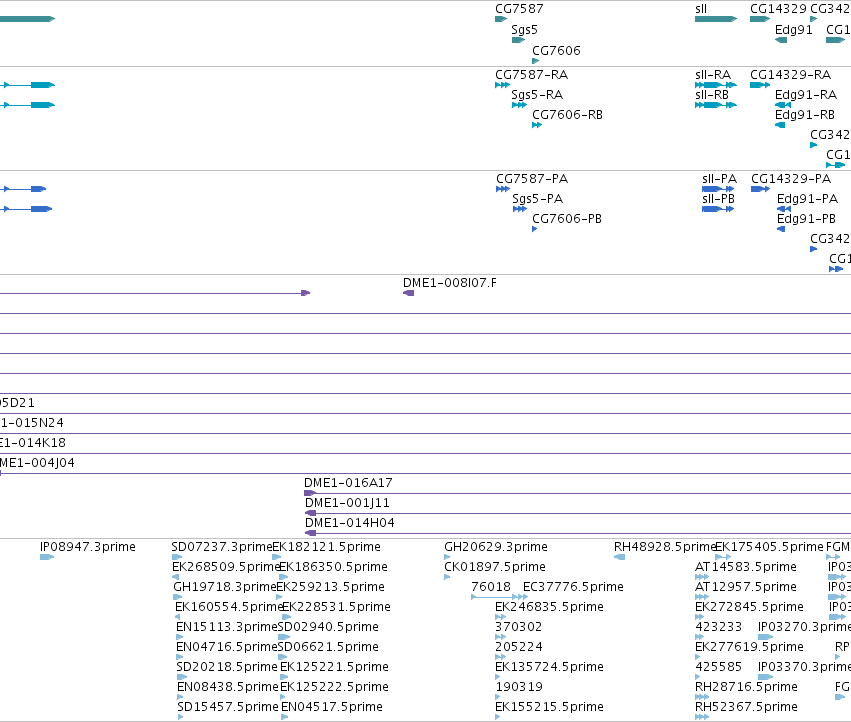Select the Edg91-RB transcript label
Image resolution: width=851 pixels, height=722 pixels.
pyautogui.click(x=805, y=115)
